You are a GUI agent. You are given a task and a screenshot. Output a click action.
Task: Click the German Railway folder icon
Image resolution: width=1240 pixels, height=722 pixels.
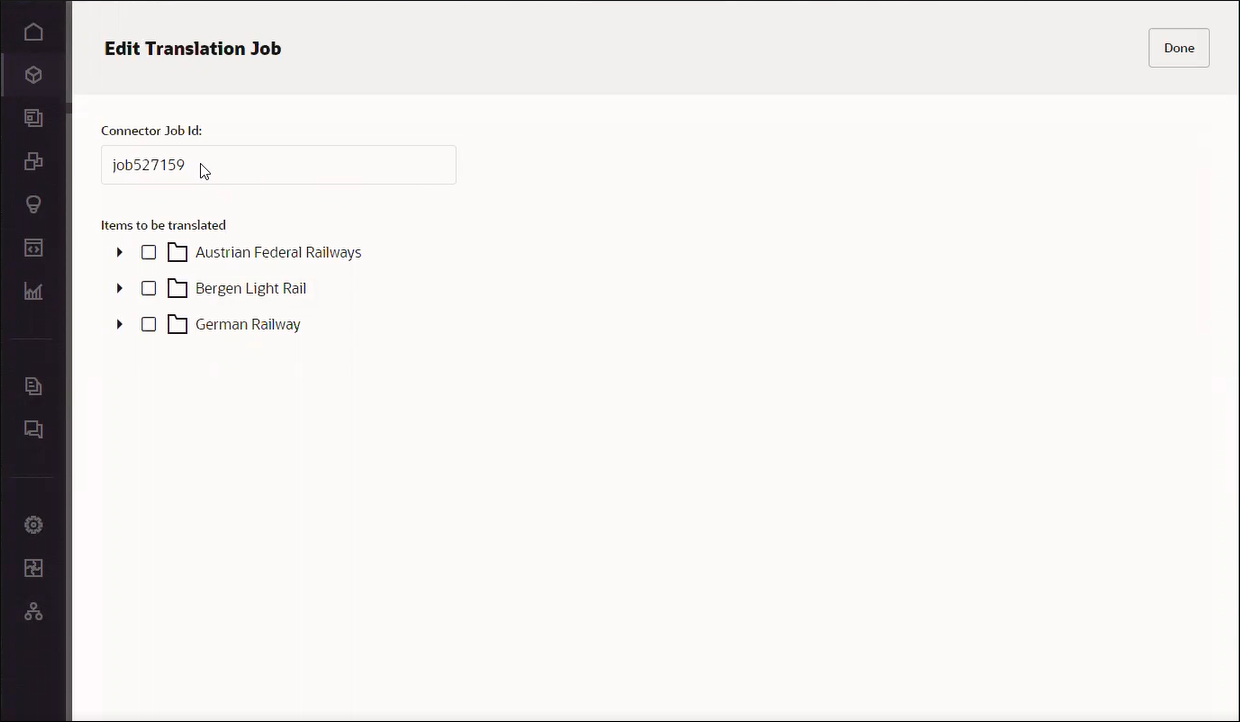click(177, 324)
